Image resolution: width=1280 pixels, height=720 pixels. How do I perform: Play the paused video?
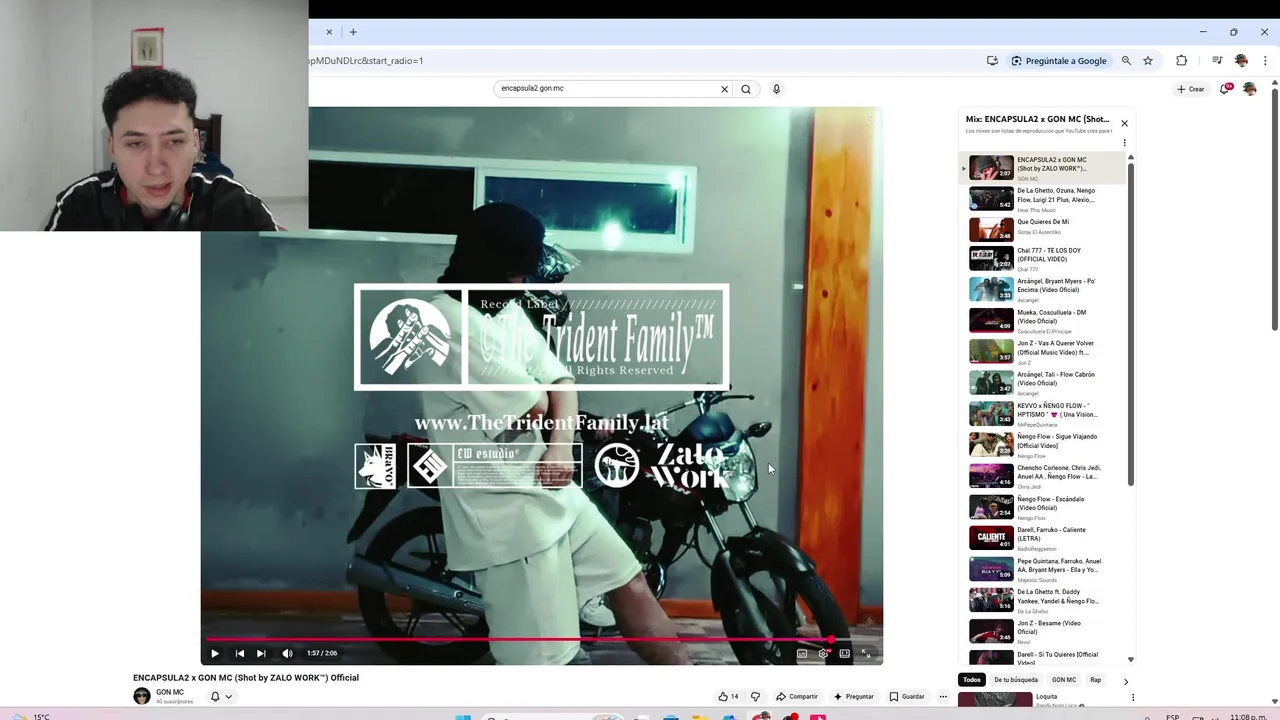pyautogui.click(x=214, y=653)
